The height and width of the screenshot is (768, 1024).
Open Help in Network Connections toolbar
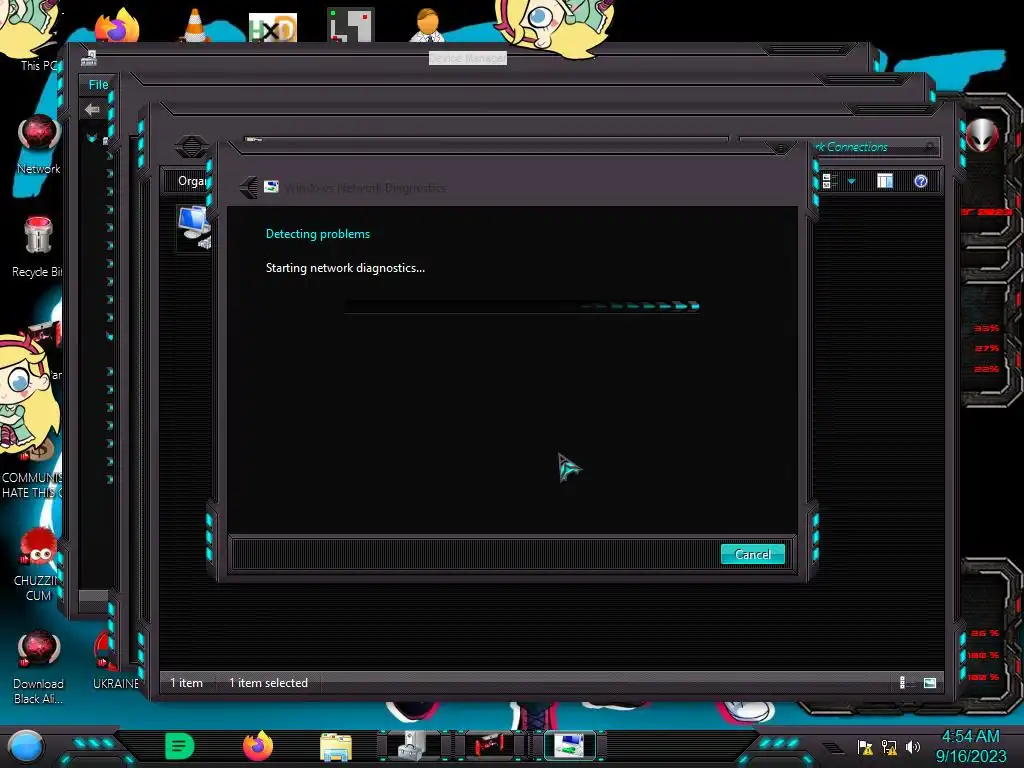[x=921, y=181]
